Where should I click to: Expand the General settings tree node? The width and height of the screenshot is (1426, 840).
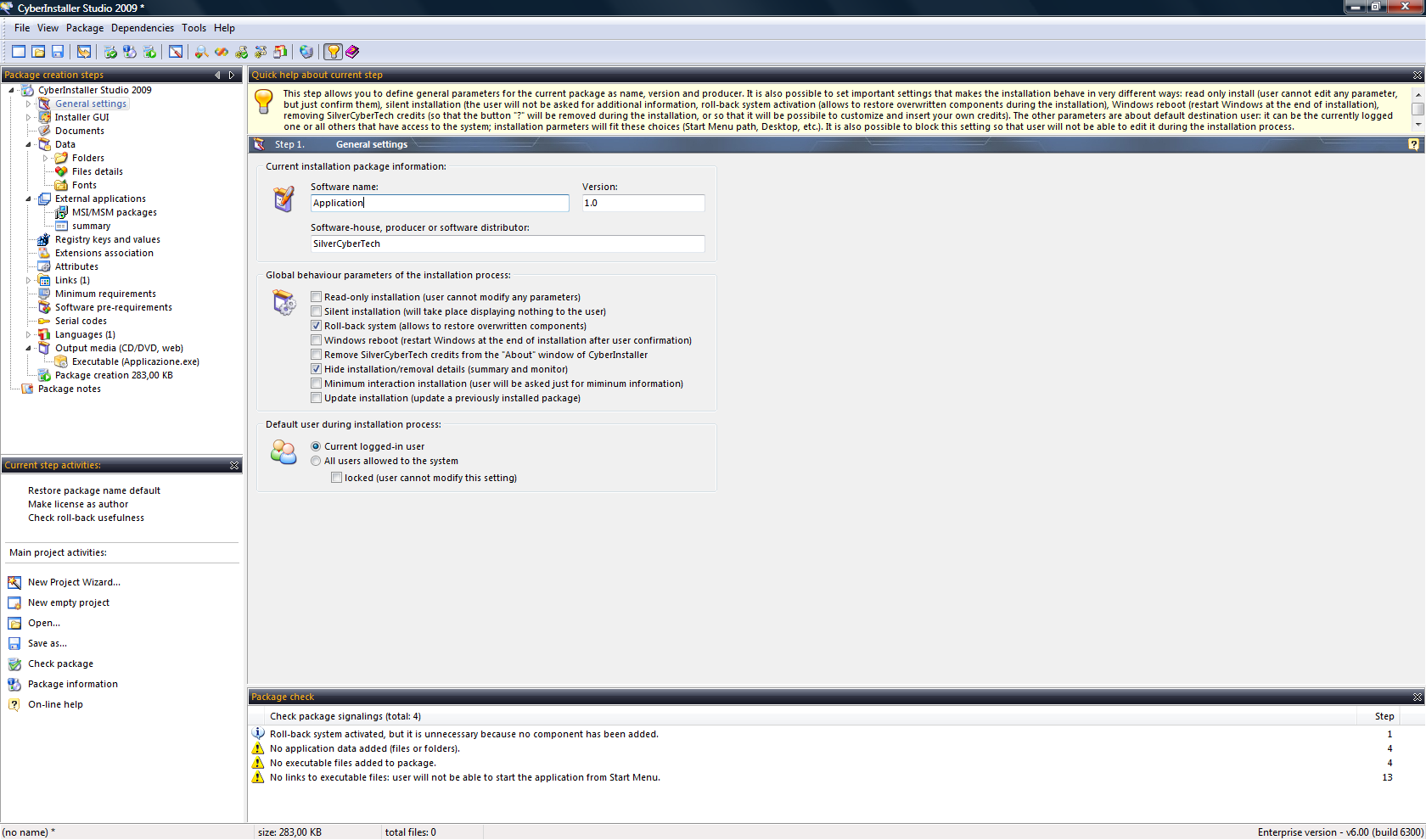click(x=28, y=104)
